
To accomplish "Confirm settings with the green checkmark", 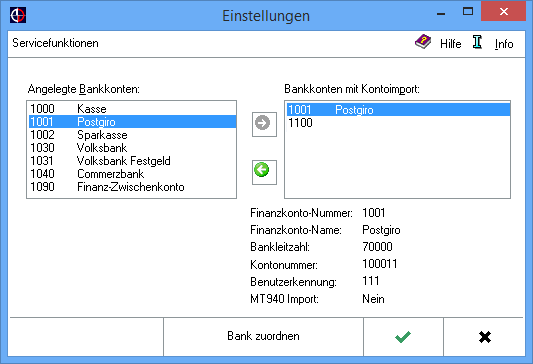I will tap(403, 337).
